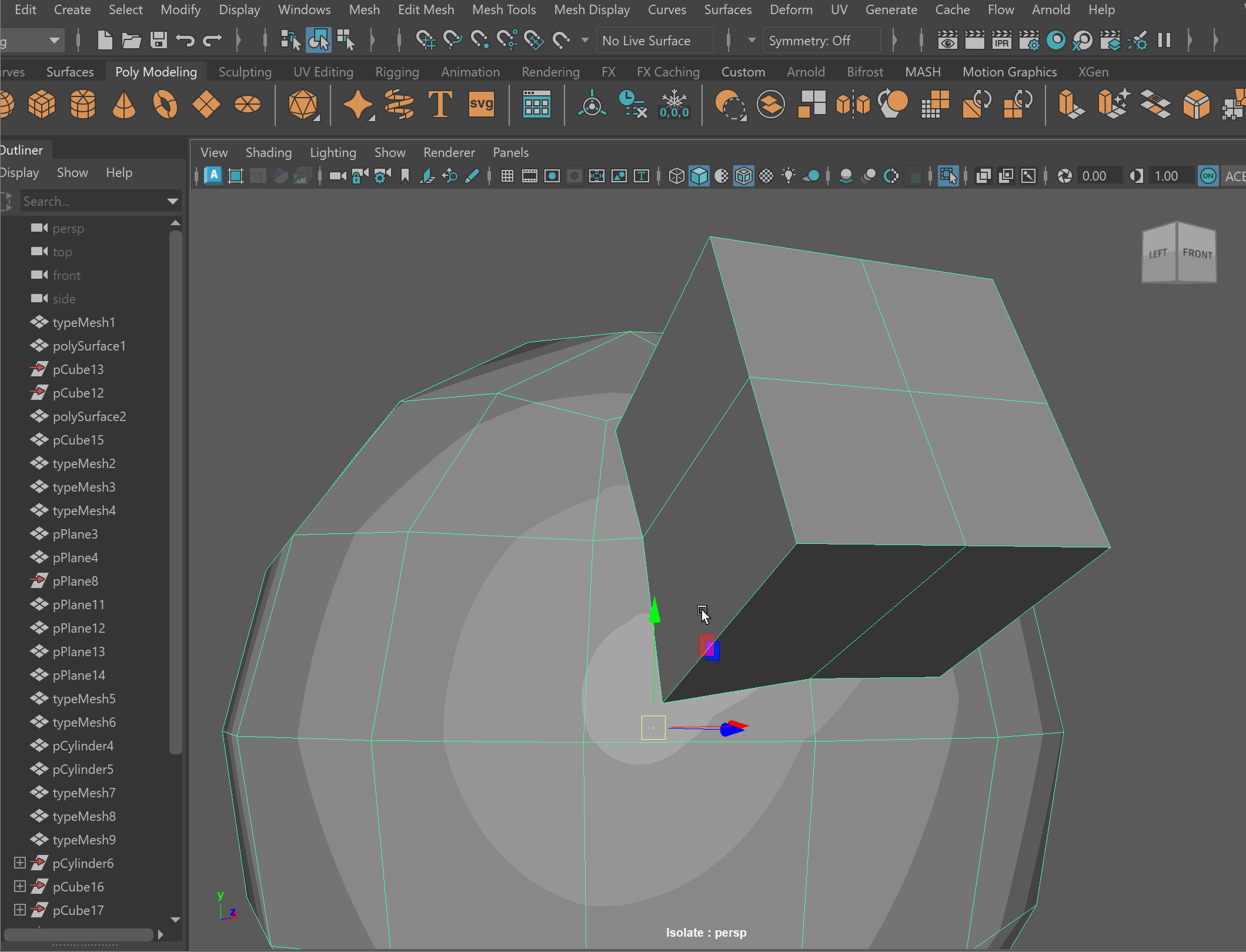
Task: Create a polygon cone from the shelf
Action: [x=124, y=105]
